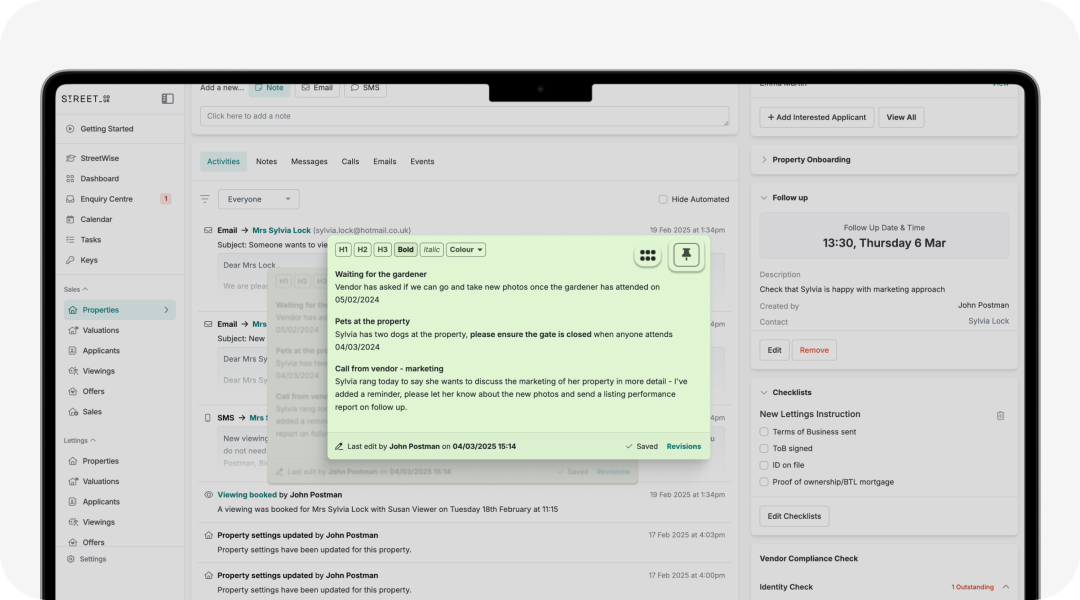
Task: Switch to the Messages tab
Action: (x=309, y=162)
